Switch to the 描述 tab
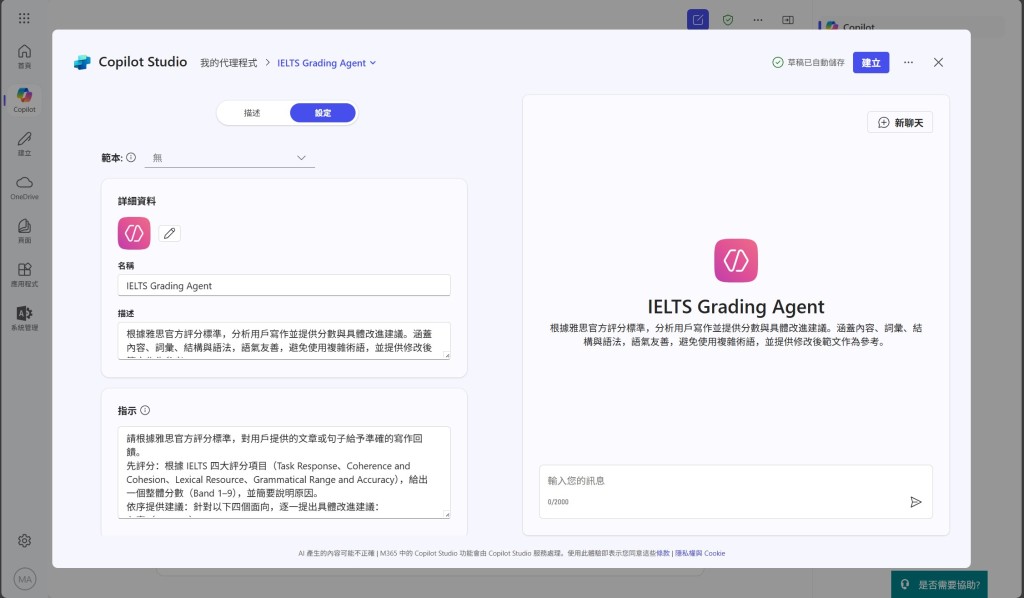The height and width of the screenshot is (598, 1024). 252,113
